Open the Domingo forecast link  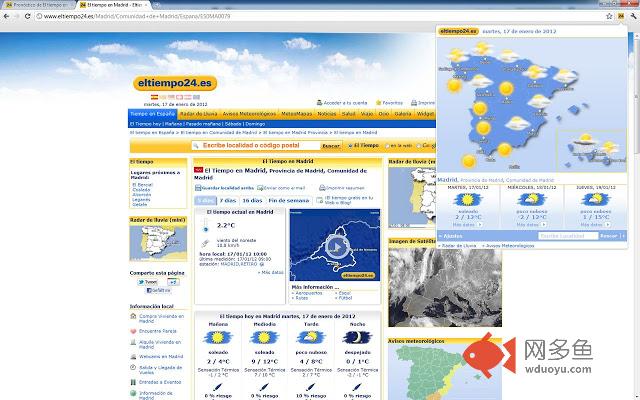click(255, 124)
